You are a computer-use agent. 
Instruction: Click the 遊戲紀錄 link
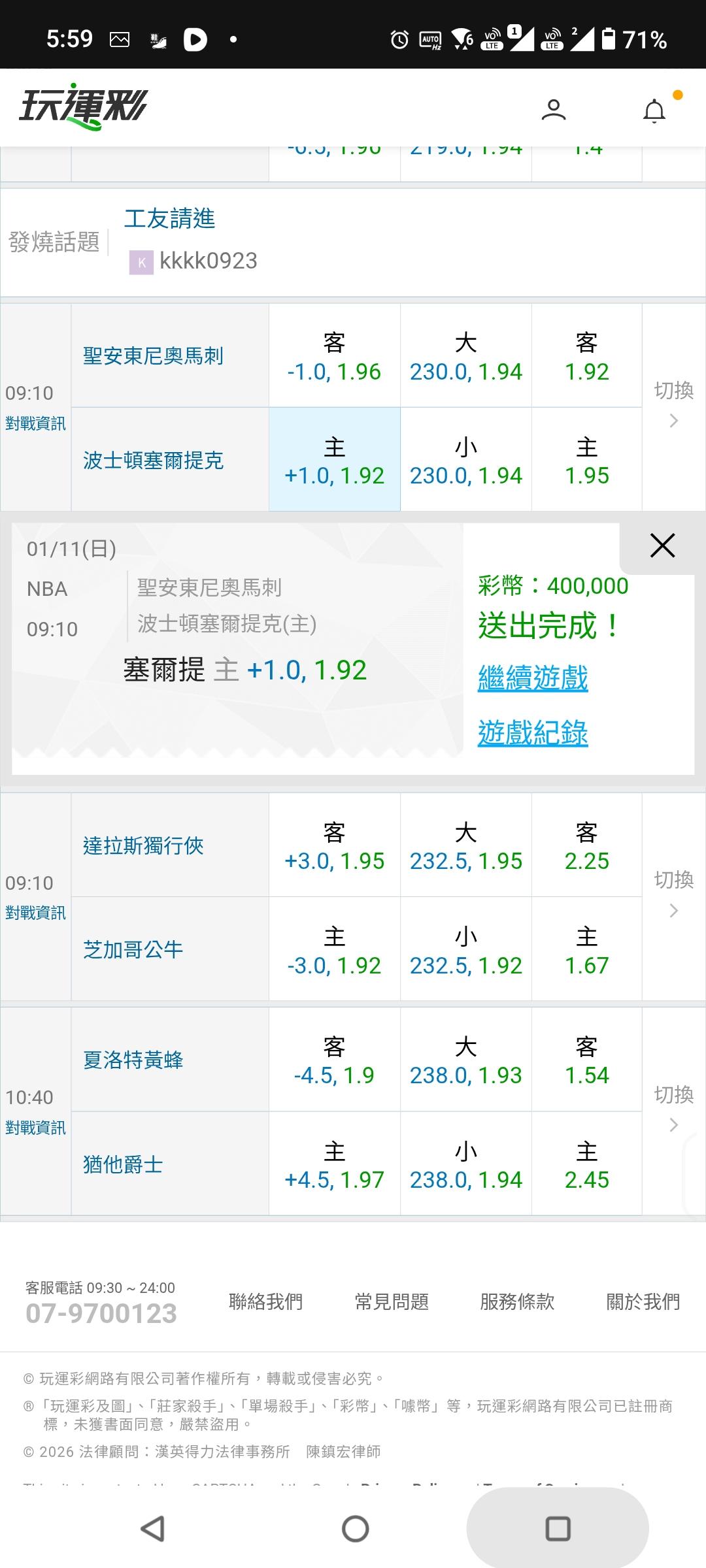pos(533,733)
